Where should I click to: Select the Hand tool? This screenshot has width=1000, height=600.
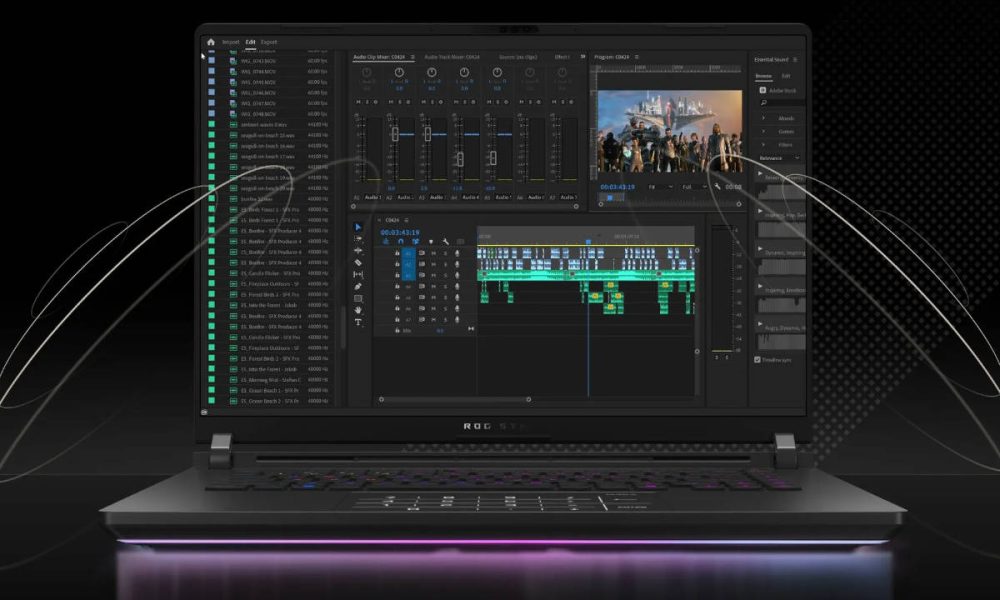click(358, 309)
